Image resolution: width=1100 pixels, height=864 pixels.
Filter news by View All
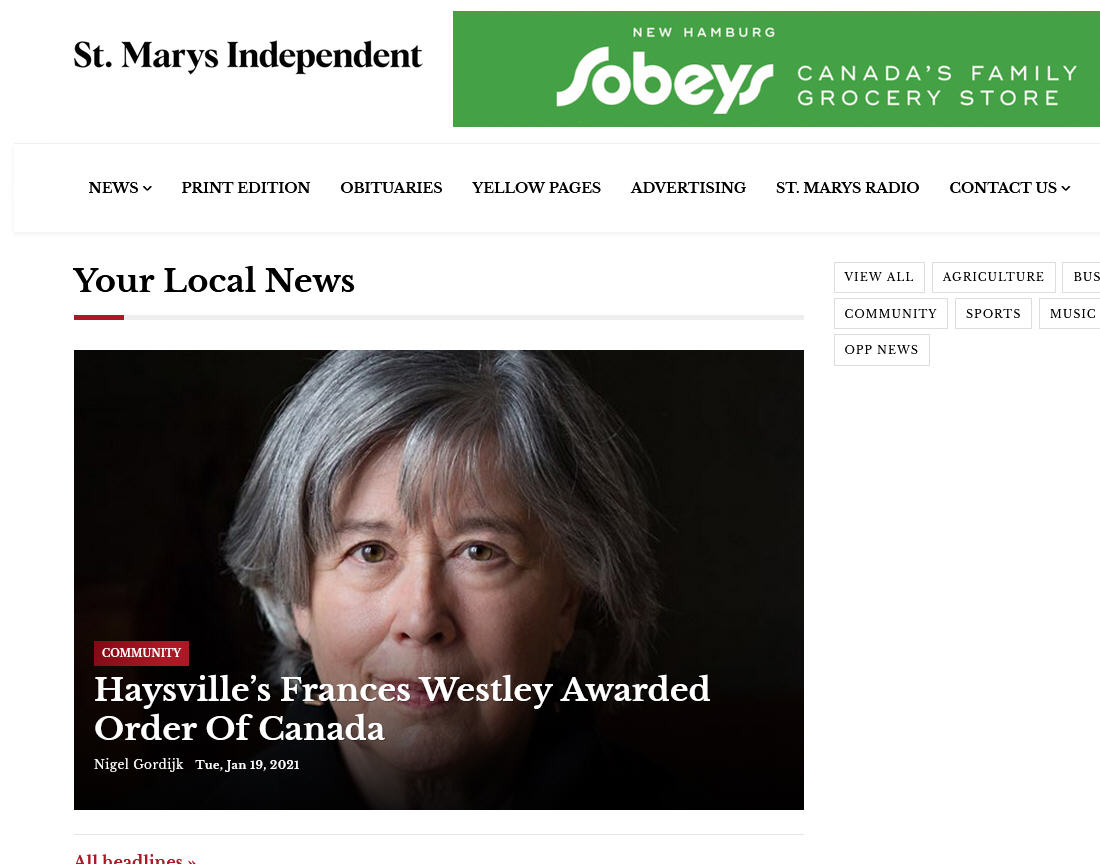tap(879, 277)
